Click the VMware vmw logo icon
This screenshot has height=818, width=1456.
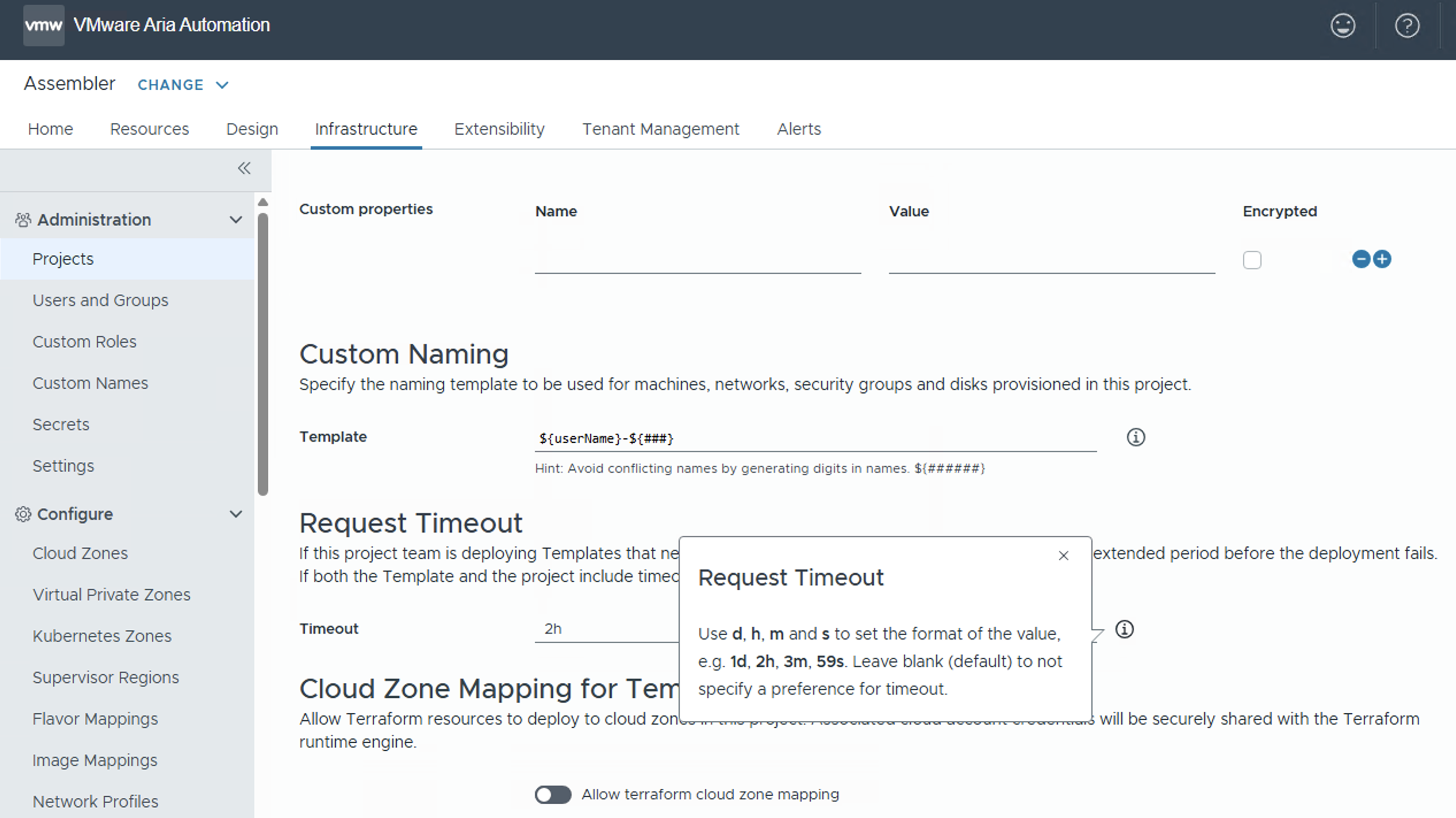click(44, 25)
